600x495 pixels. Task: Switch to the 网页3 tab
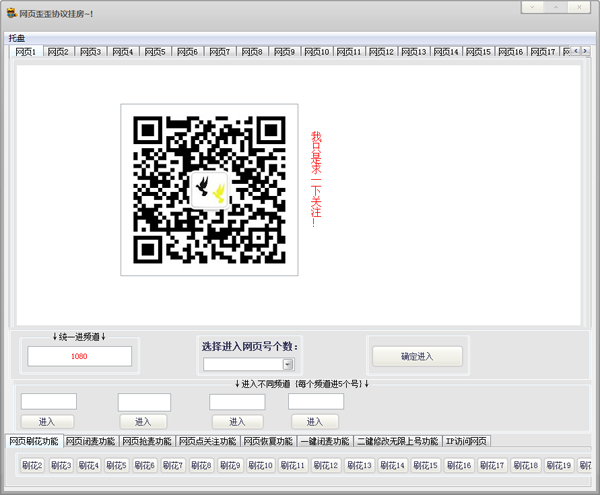tap(90, 52)
